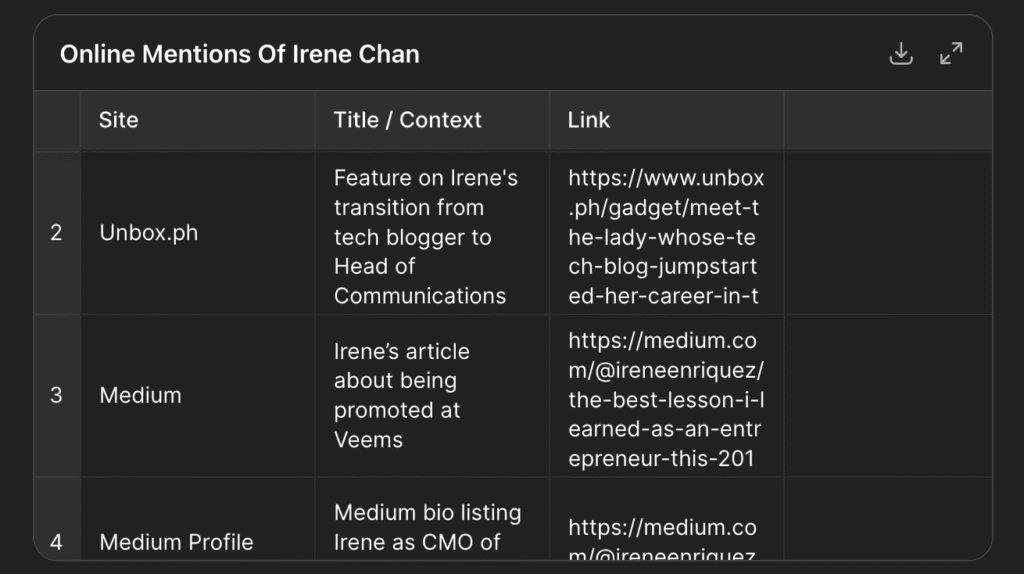Click the Medium Profile site cell
1024x574 pixels.
click(176, 541)
